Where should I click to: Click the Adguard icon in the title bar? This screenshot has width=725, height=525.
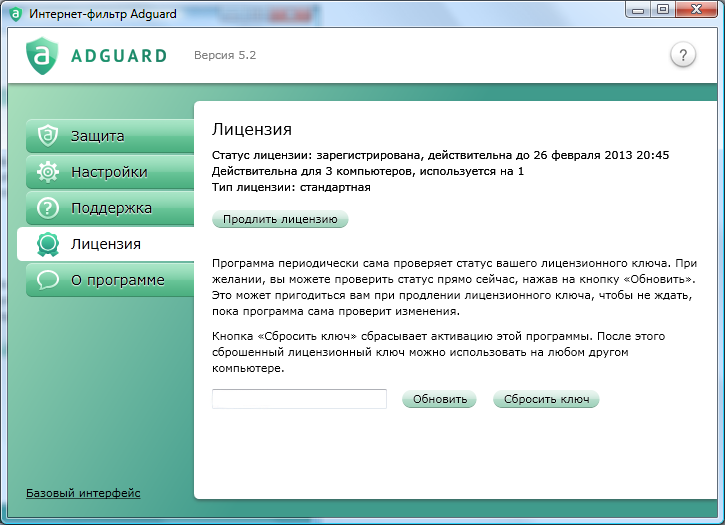click(16, 14)
